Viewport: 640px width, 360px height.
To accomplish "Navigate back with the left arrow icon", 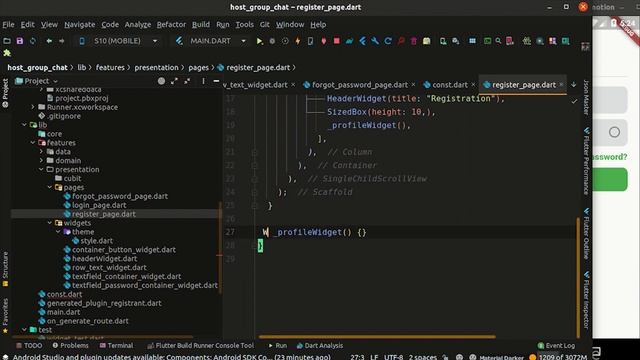I will point(49,41).
